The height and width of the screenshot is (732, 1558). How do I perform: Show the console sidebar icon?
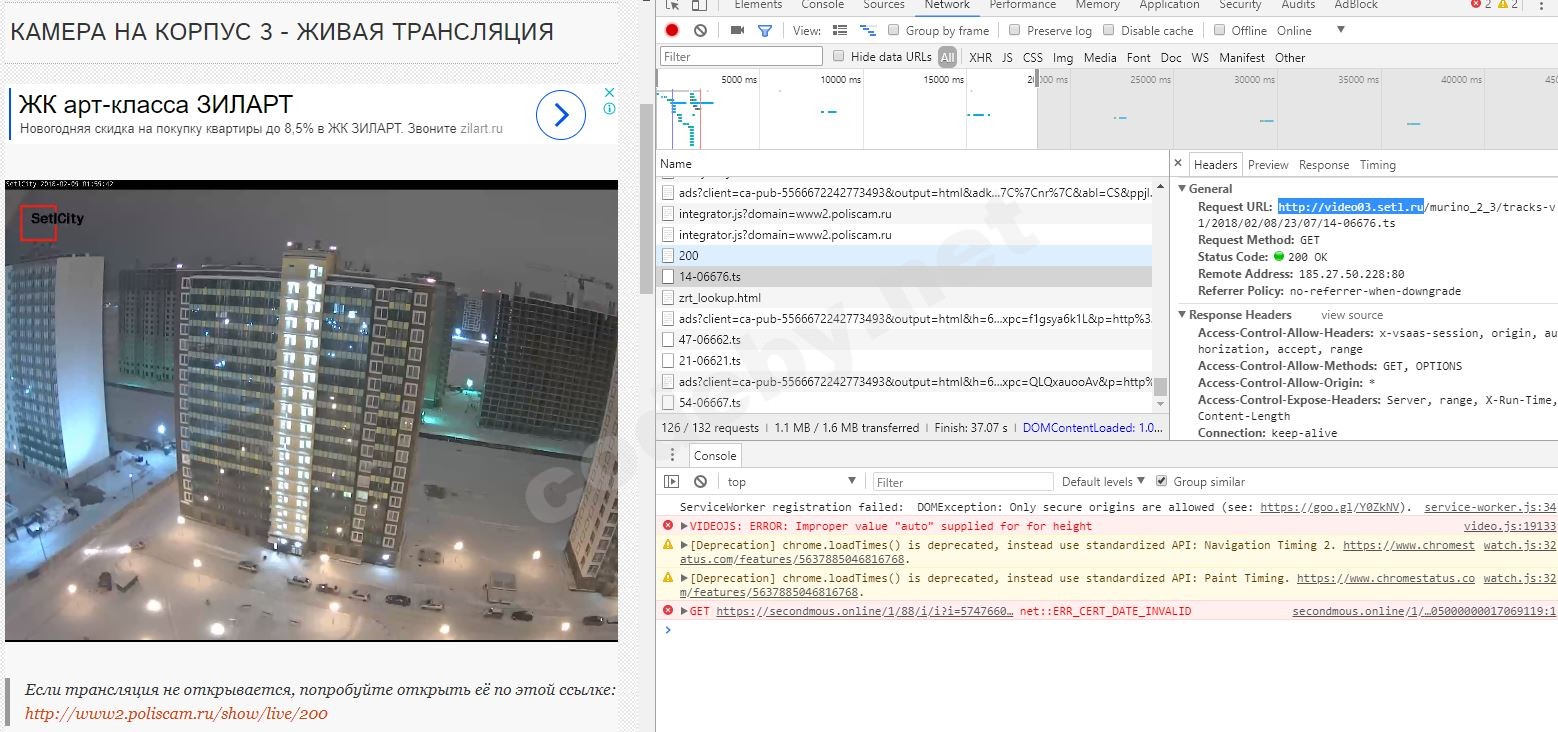[672, 482]
